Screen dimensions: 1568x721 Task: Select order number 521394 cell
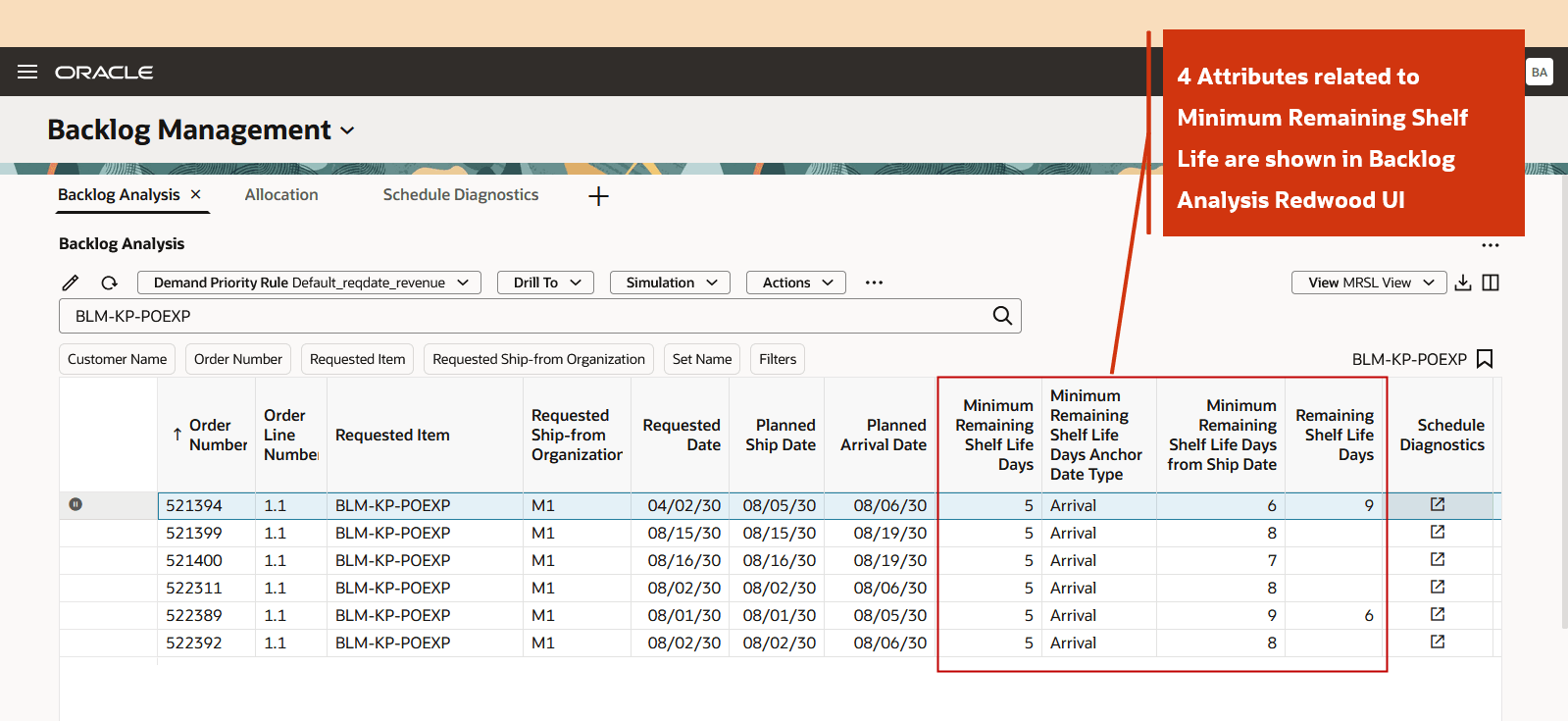(207, 505)
